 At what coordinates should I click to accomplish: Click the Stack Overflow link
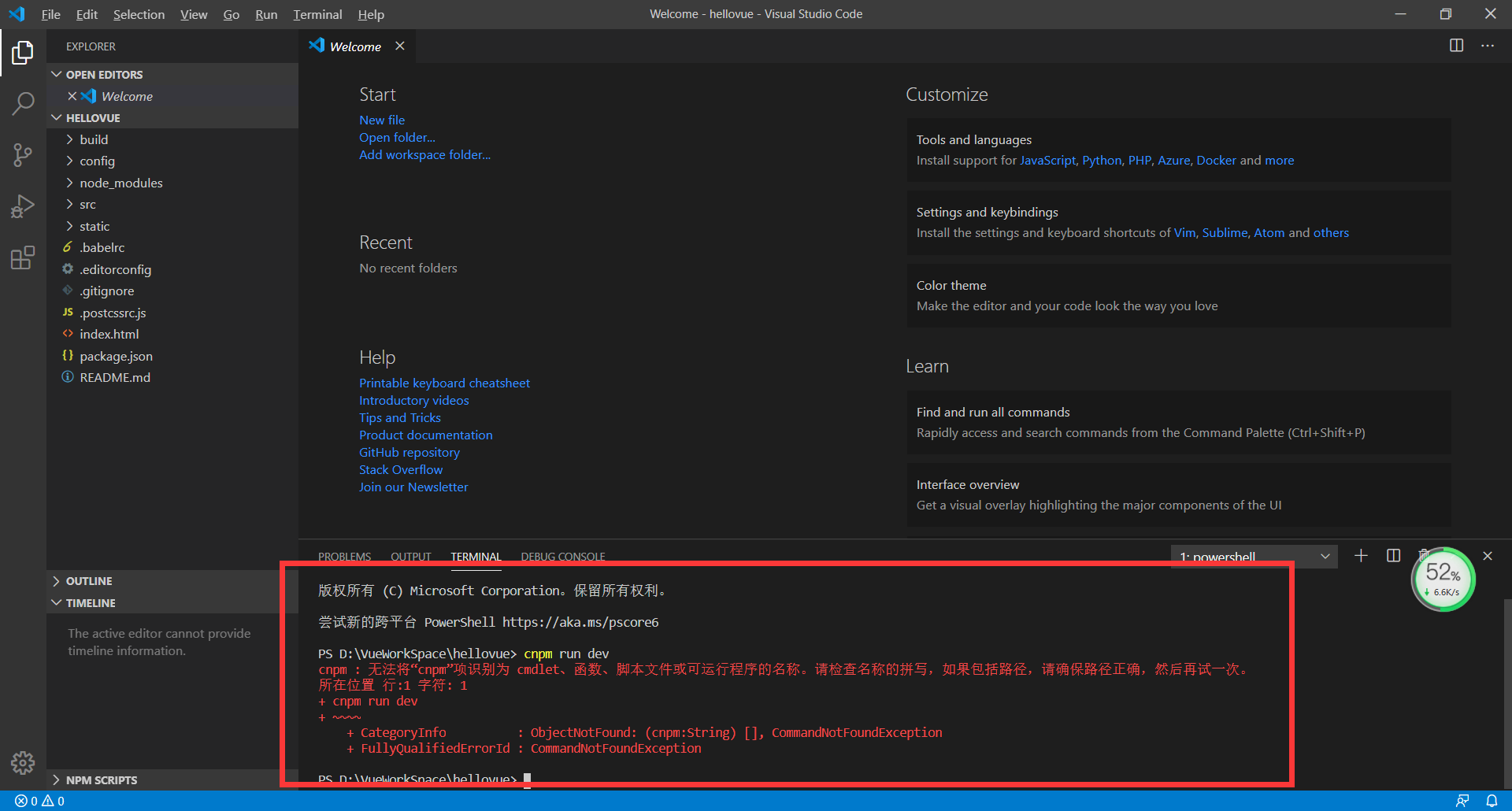[401, 469]
